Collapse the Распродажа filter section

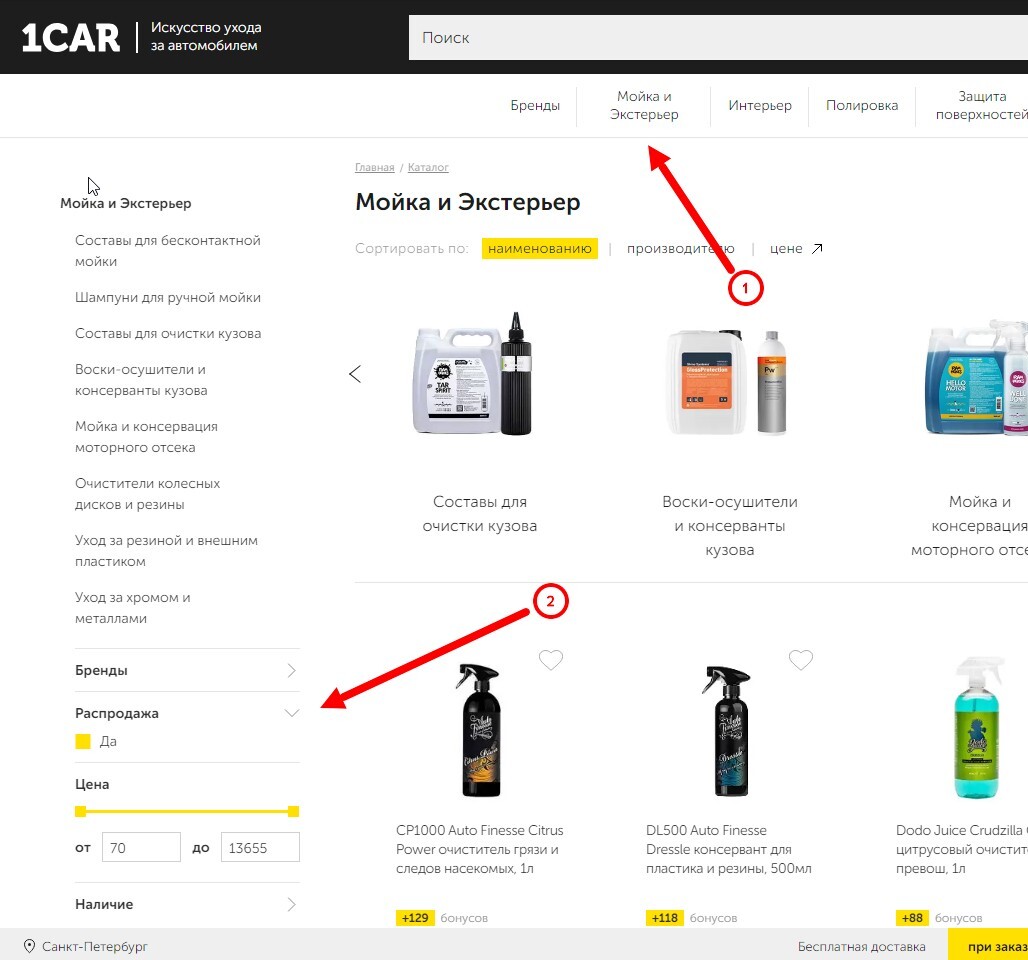187,713
